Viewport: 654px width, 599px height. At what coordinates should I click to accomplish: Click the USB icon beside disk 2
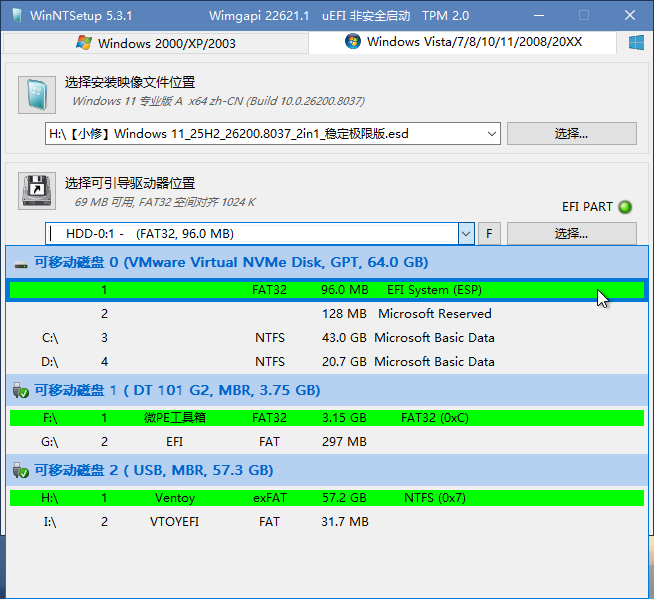pyautogui.click(x=20, y=471)
